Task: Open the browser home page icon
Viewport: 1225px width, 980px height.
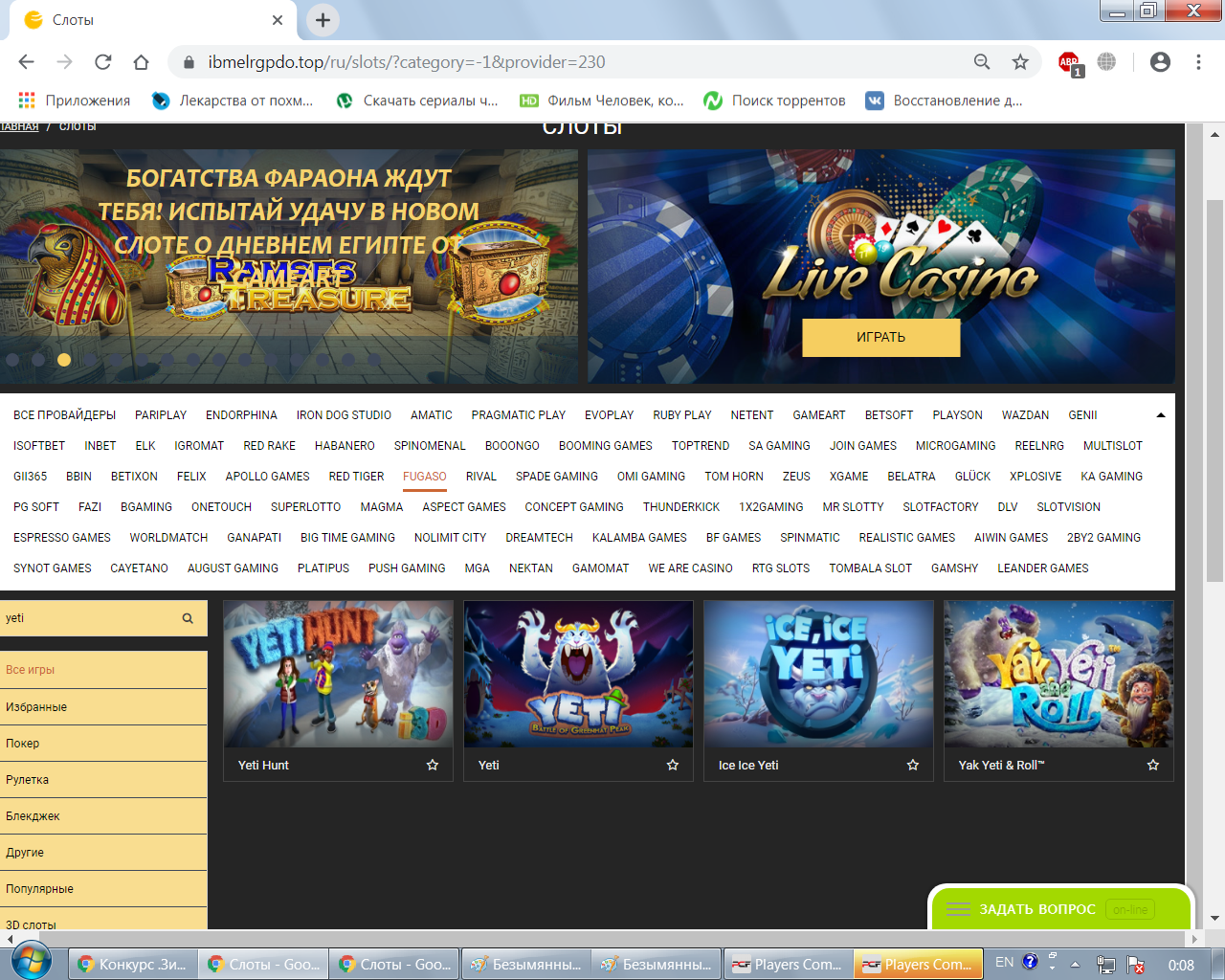Action: [141, 62]
